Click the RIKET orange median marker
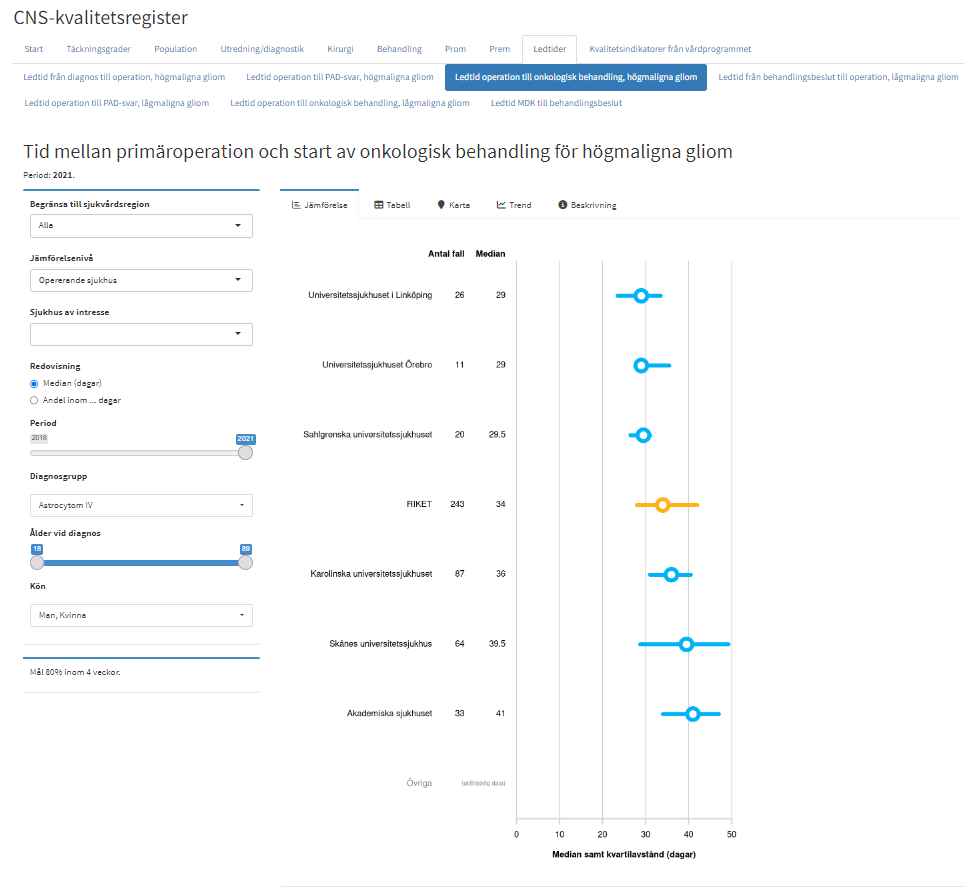Viewport: 964px width, 889px height. point(662,504)
